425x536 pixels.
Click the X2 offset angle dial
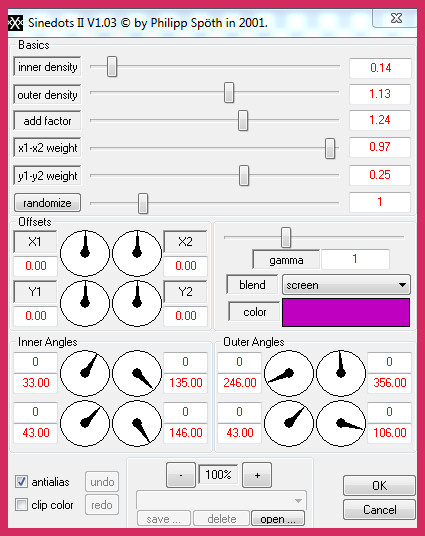pos(137,253)
